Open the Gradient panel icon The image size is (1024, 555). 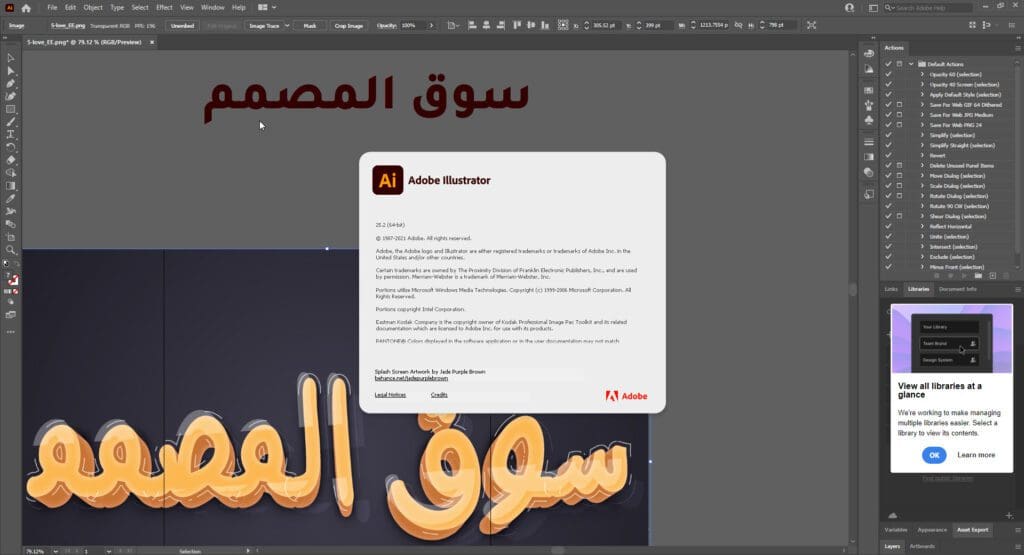(869, 157)
